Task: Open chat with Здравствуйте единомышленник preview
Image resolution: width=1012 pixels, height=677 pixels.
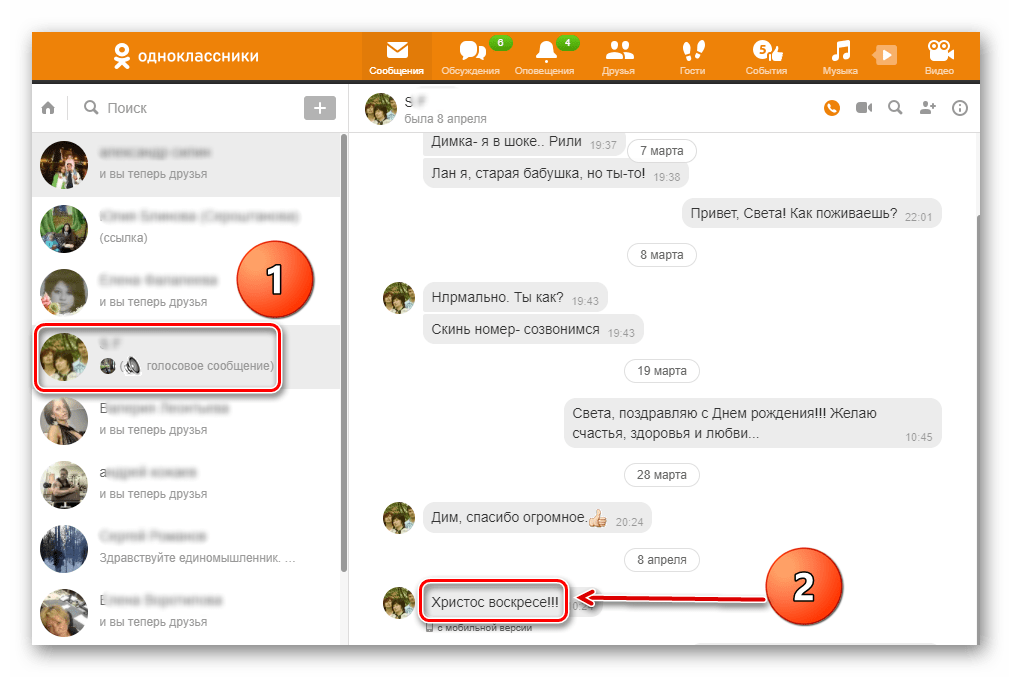Action: [187, 549]
